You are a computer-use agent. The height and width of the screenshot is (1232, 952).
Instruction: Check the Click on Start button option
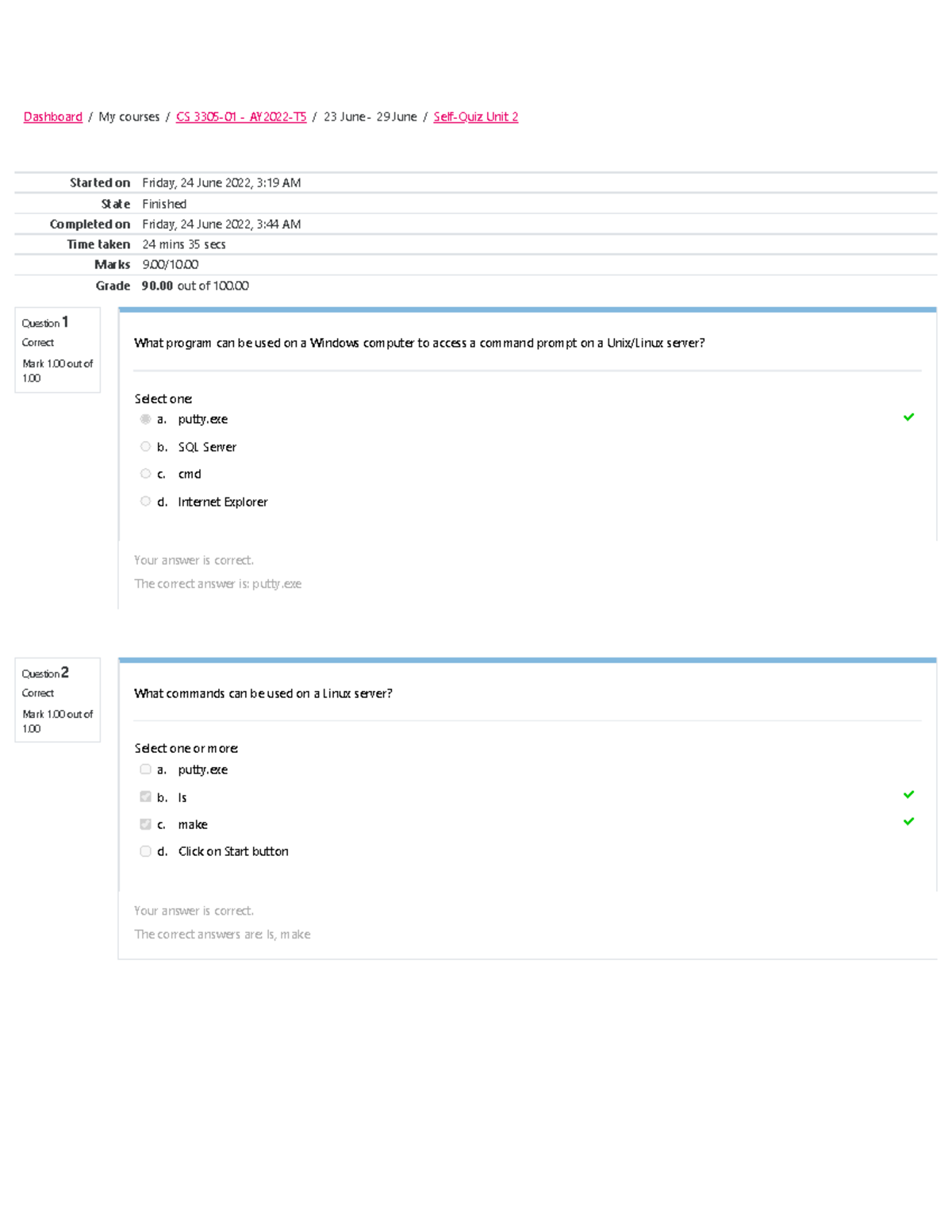click(x=145, y=850)
